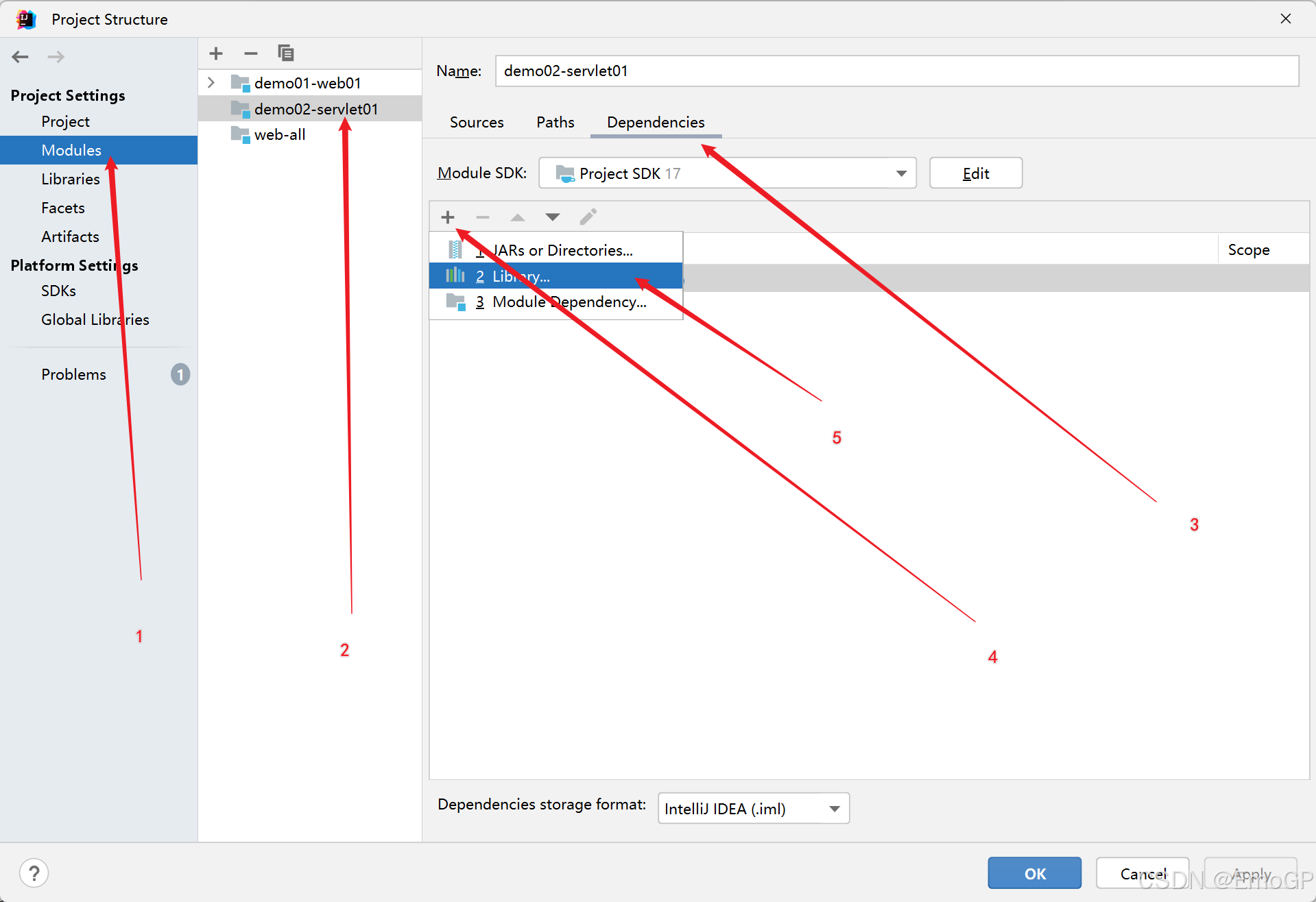Select the web-all module
1316x902 pixels.
click(310, 134)
